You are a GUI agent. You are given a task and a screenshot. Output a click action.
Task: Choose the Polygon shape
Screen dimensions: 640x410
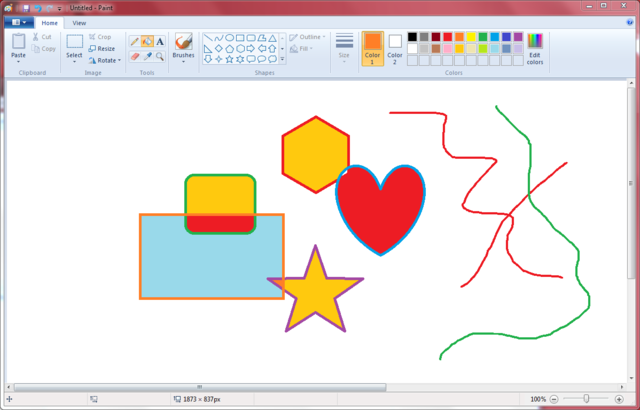pos(262,38)
